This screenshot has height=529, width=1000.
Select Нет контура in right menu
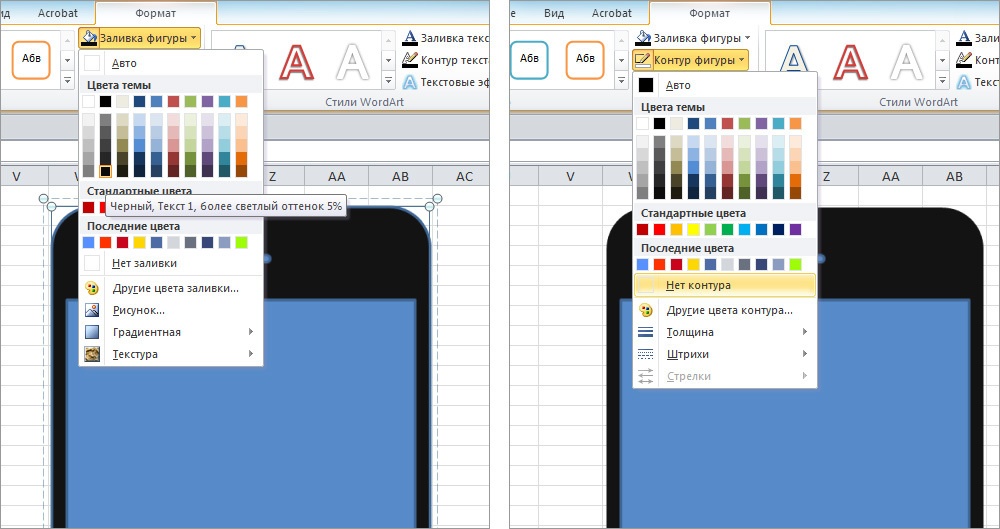[x=725, y=285]
